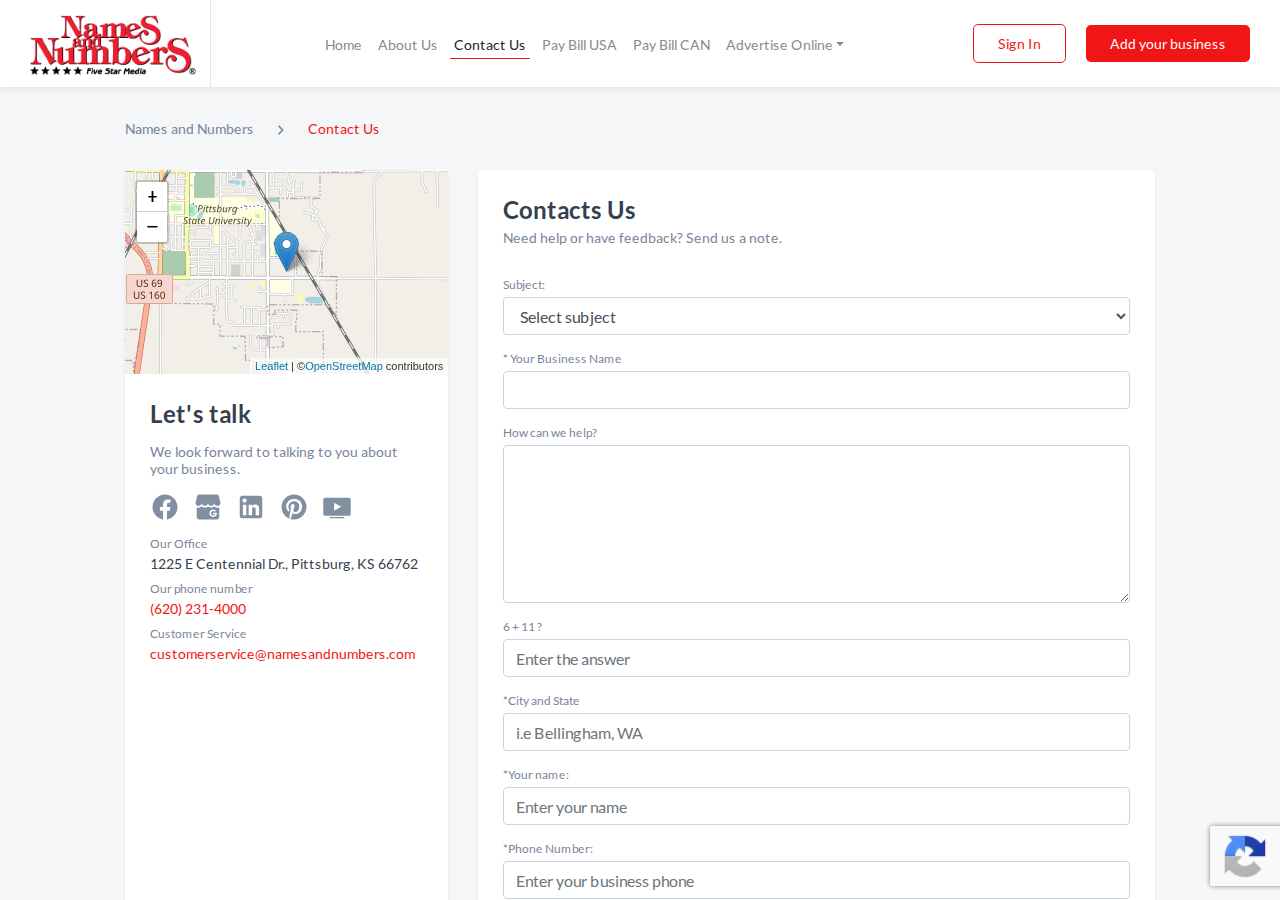Go to the Home page
The width and height of the screenshot is (1280, 900).
[x=343, y=45]
